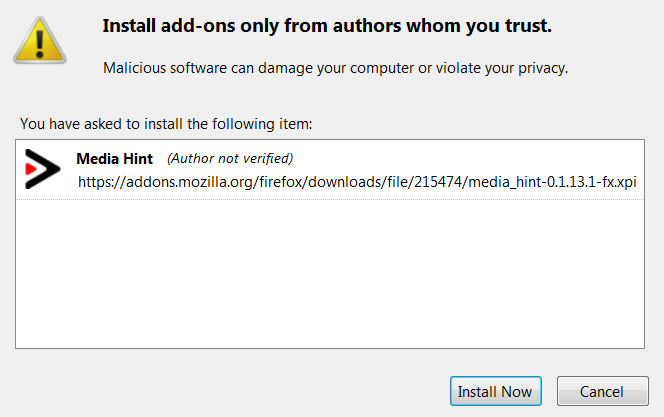Click the red arrow inside Media Hint logo
Image resolution: width=664 pixels, height=417 pixels.
point(31,169)
